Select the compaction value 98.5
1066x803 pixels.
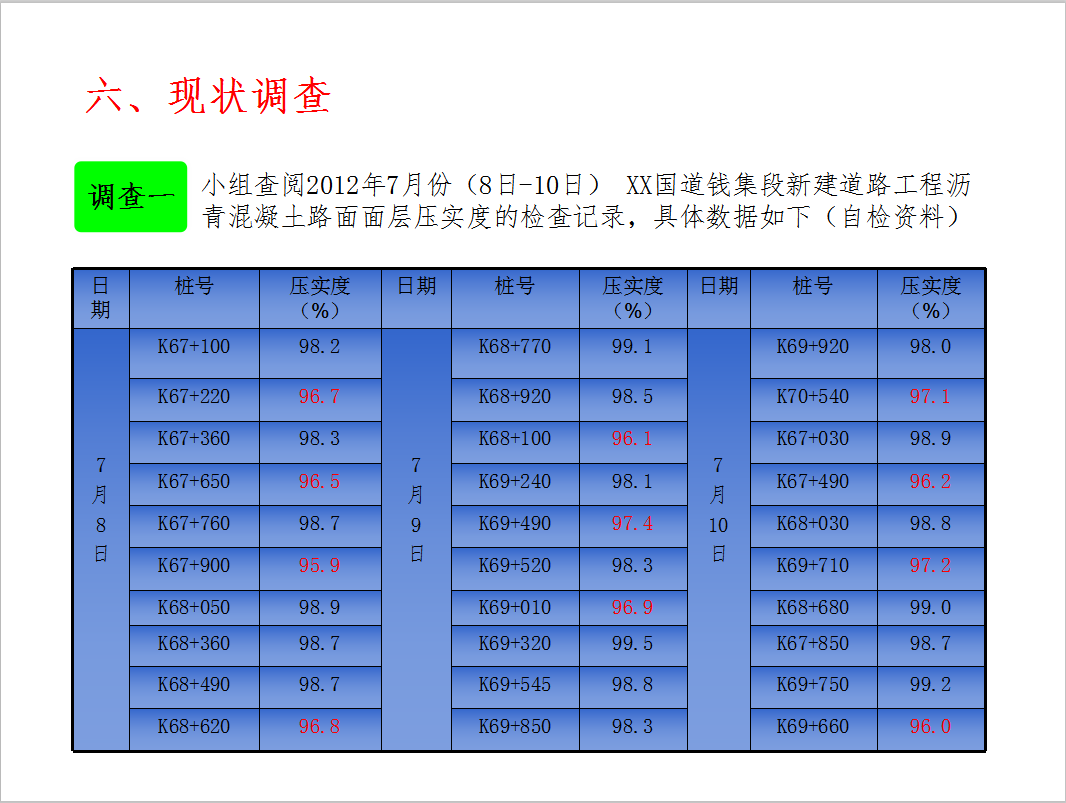(x=632, y=396)
